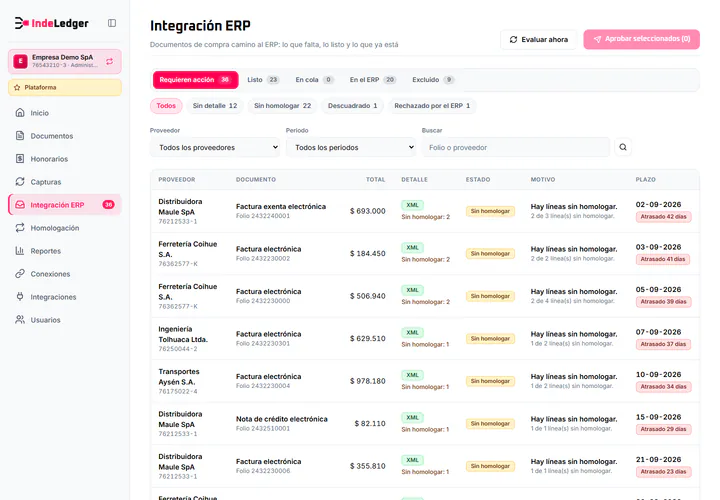720x500 pixels.
Task: Switch to the Excluido tab
Action: [433, 79]
